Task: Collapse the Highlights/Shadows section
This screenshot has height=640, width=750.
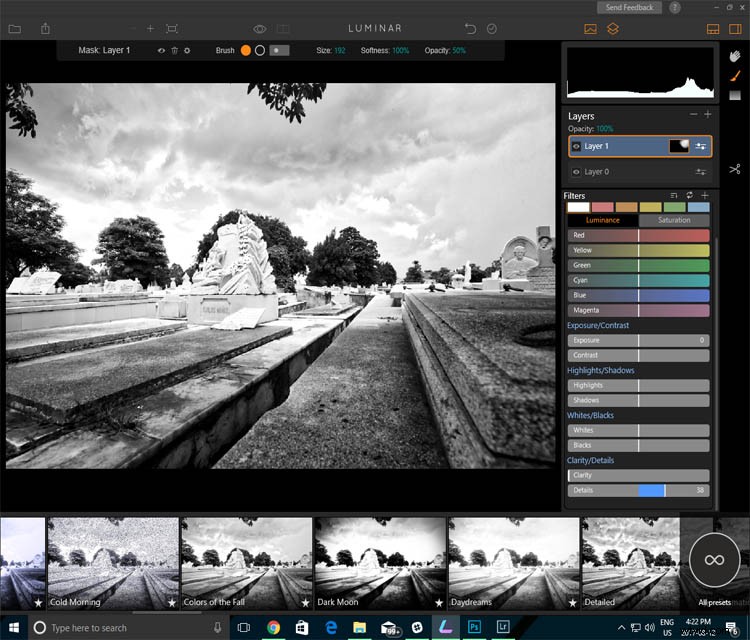Action: point(601,370)
